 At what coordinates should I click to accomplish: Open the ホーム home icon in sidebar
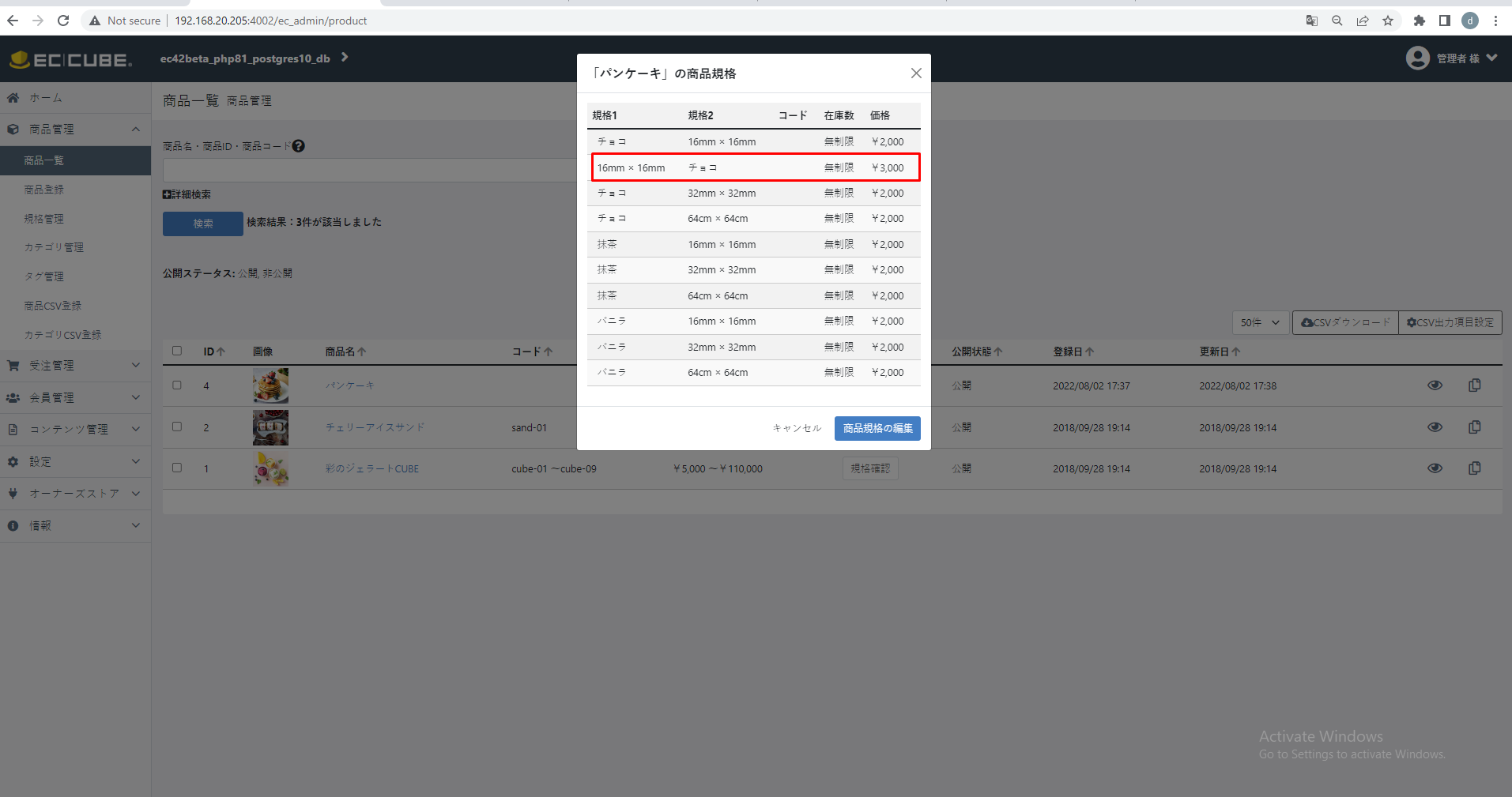13,97
